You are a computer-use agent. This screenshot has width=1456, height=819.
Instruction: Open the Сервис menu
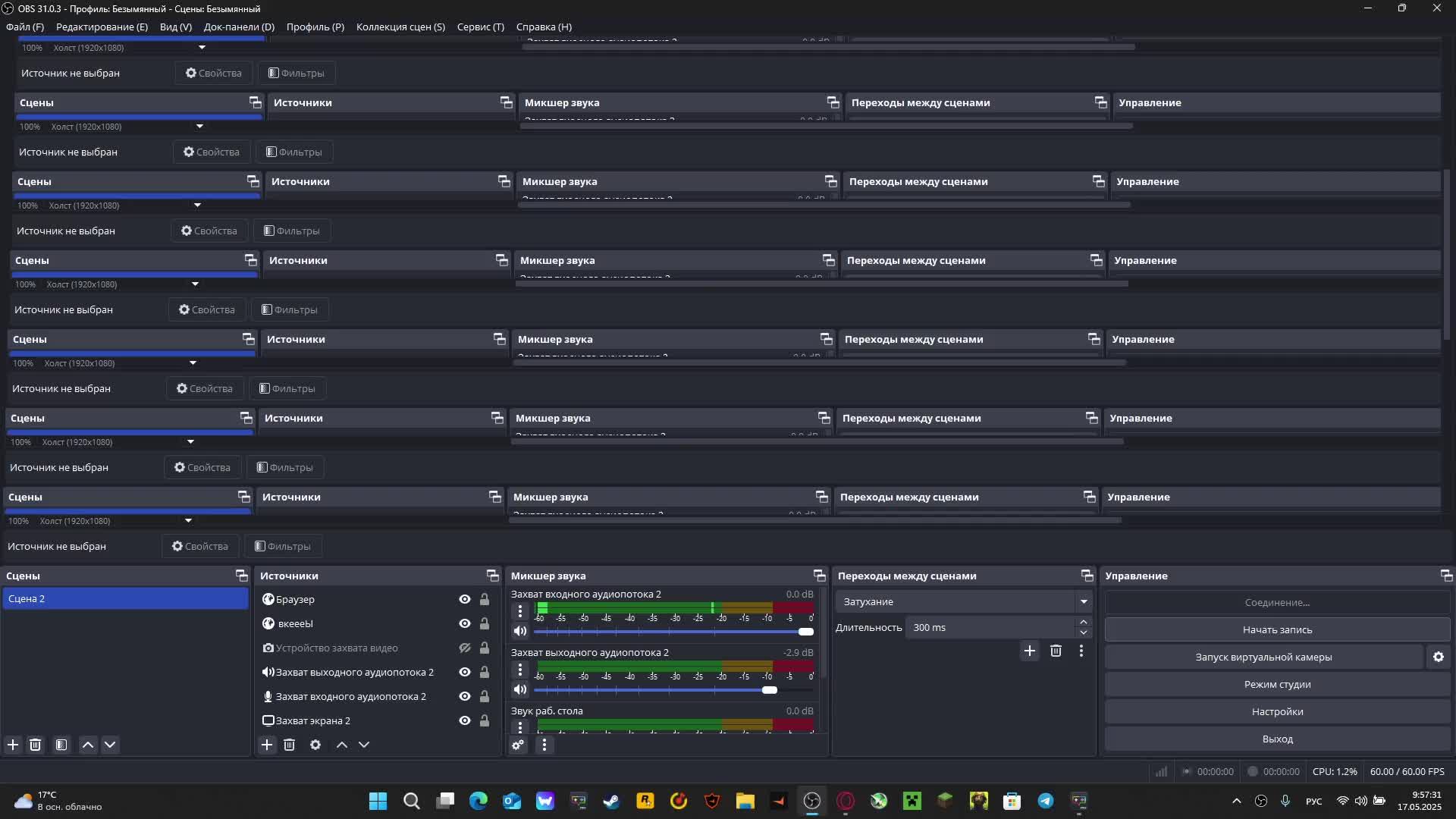[480, 27]
